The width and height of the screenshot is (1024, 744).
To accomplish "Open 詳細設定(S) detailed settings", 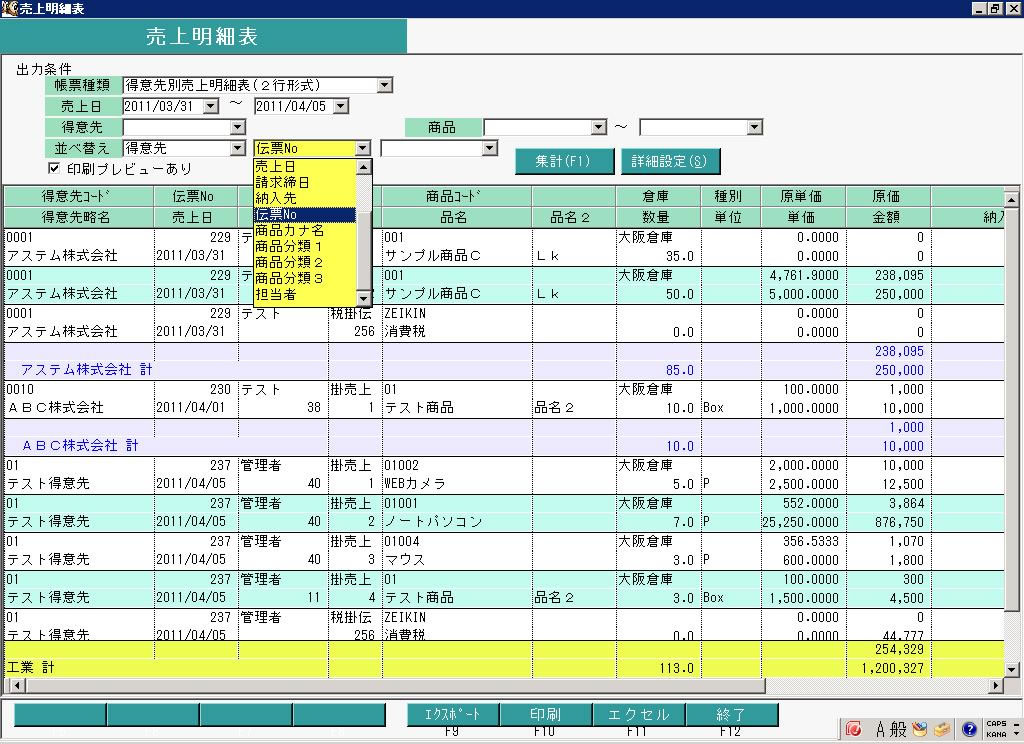I will click(x=670, y=161).
